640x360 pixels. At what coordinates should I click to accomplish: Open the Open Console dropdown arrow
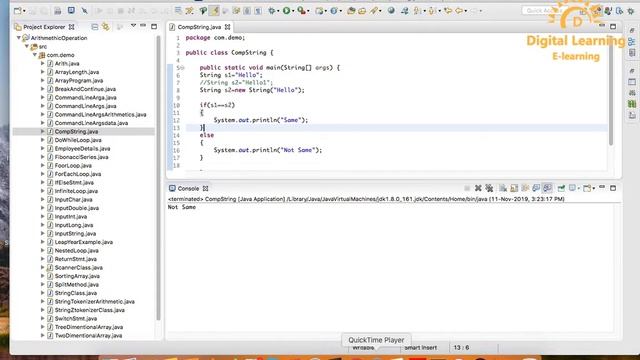tap(593, 188)
